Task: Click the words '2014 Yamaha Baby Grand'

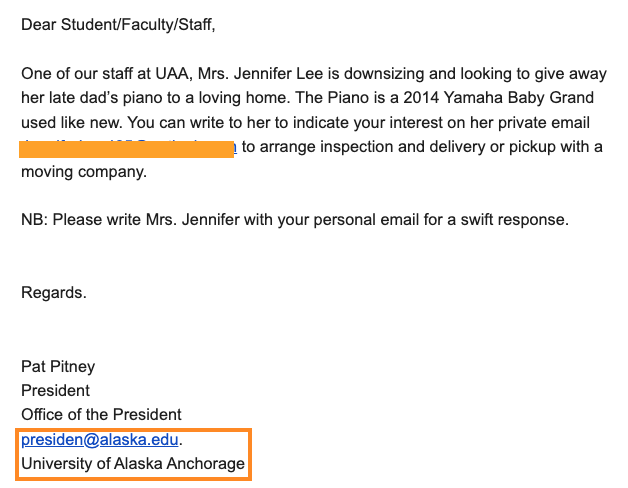Action: tap(499, 98)
